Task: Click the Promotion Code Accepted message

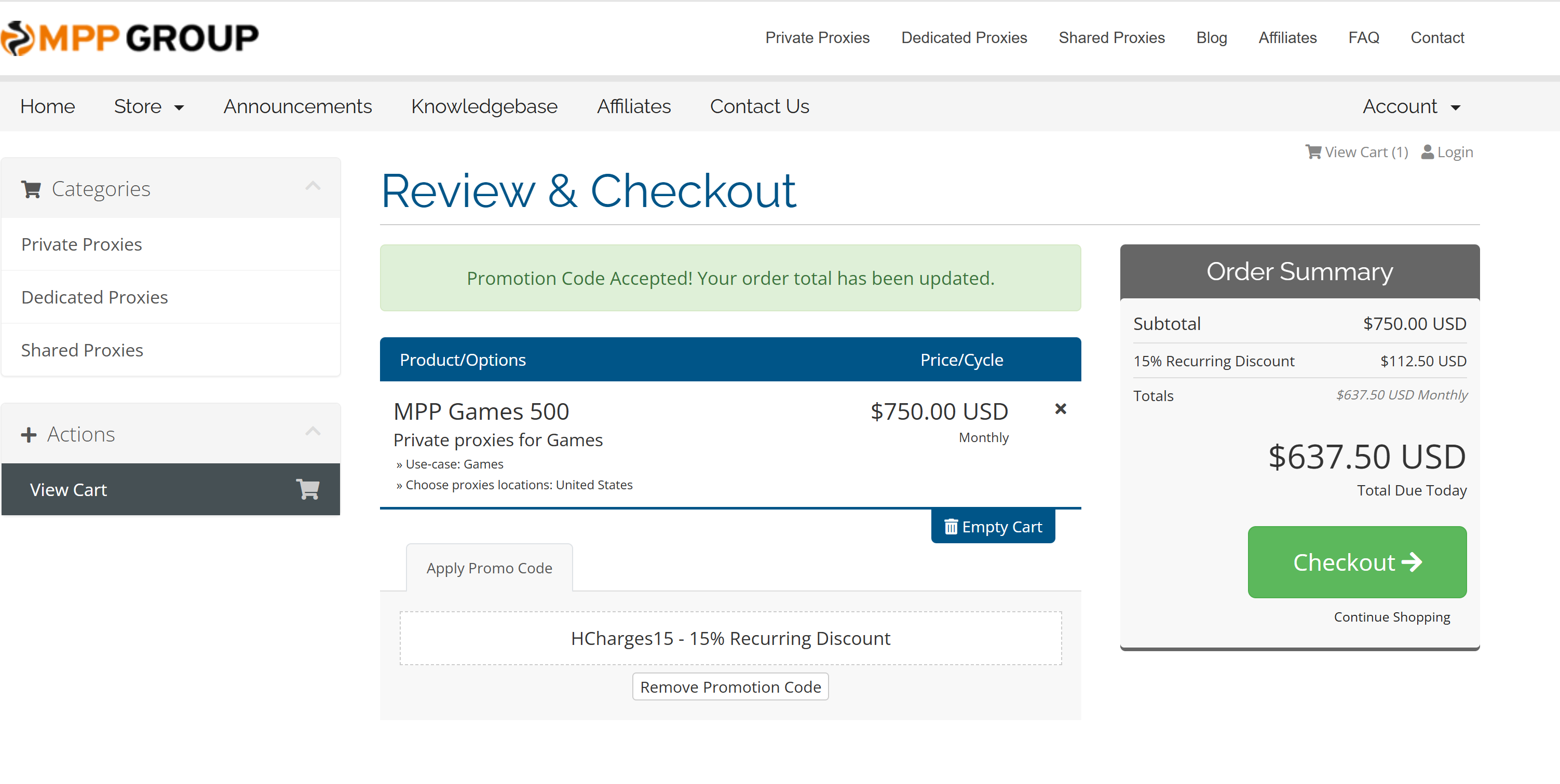Action: coord(730,278)
